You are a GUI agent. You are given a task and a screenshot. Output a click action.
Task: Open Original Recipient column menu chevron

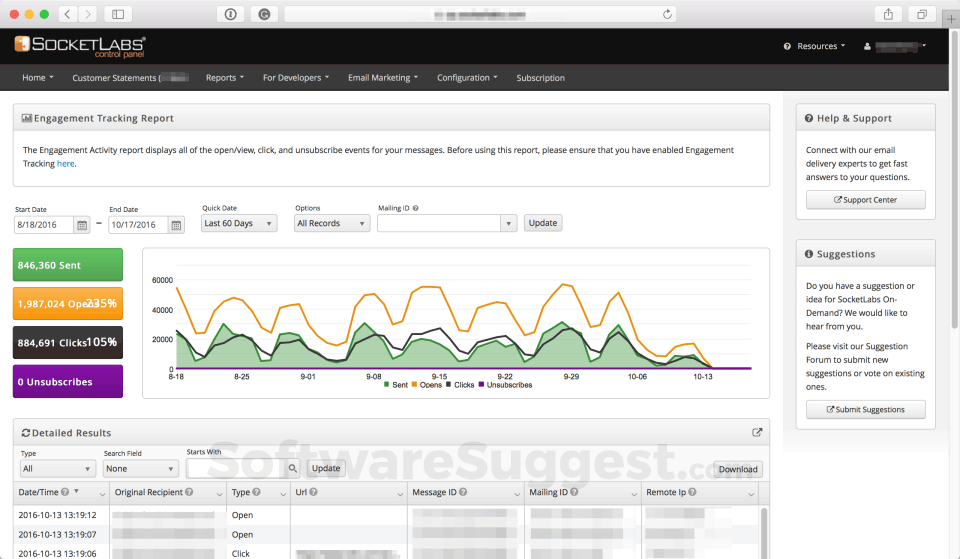coord(219,493)
